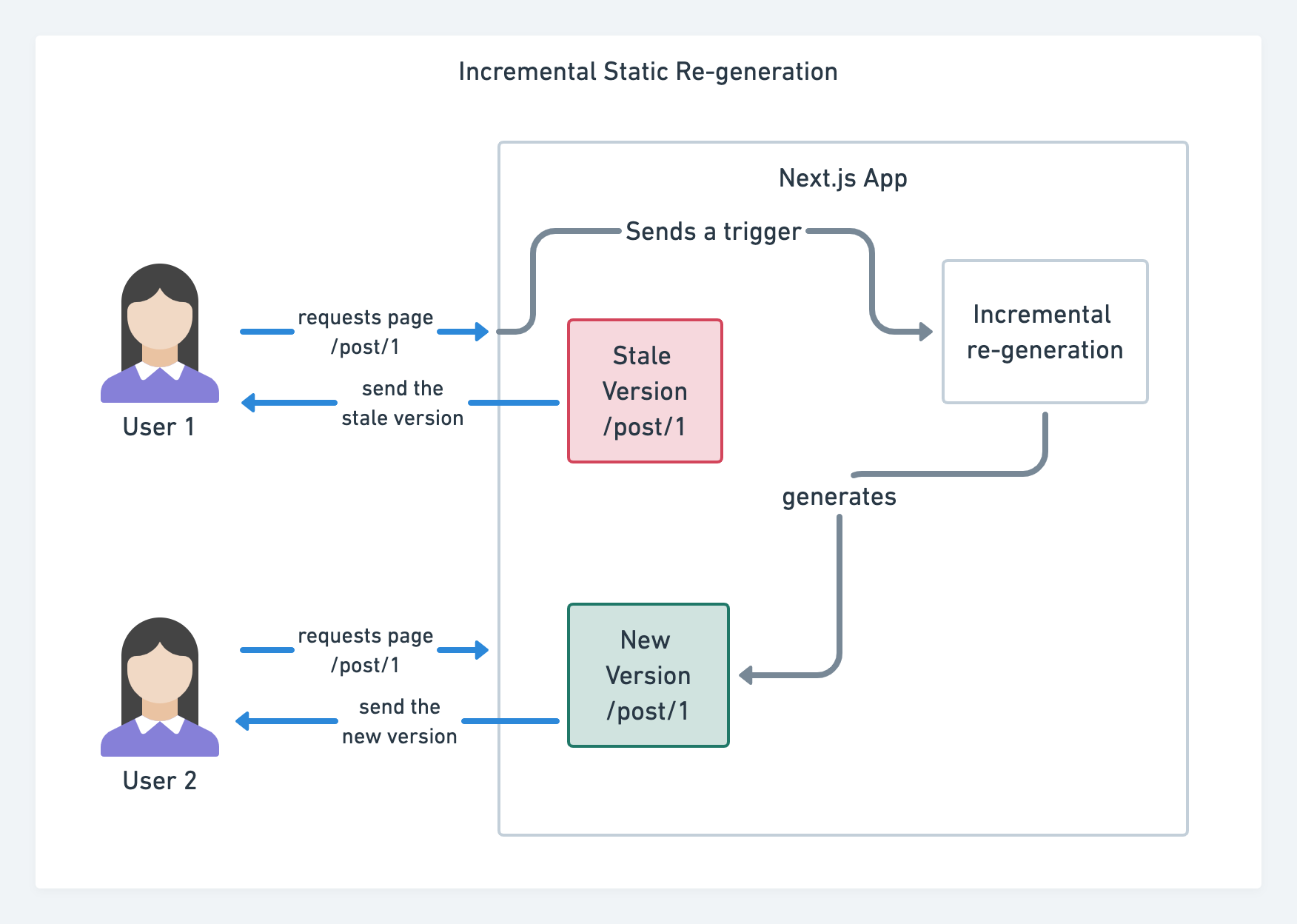Image resolution: width=1297 pixels, height=924 pixels.
Task: Click the send the stale version label
Action: click(x=402, y=402)
